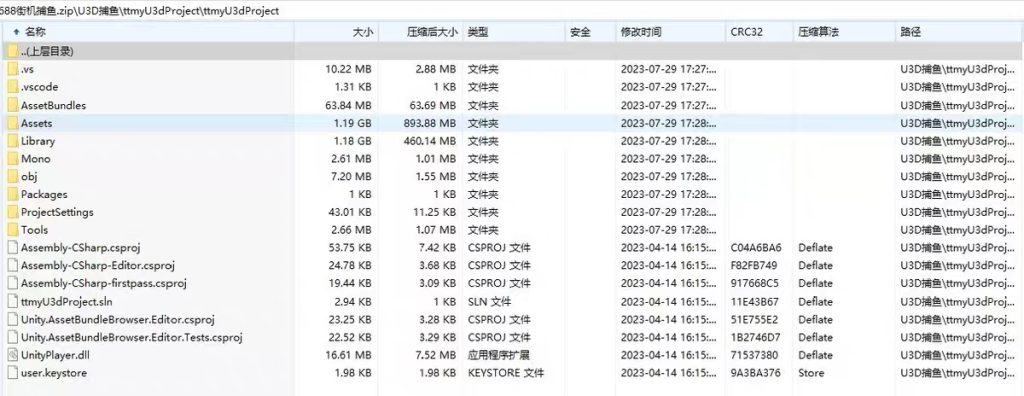Click the user.keystore file icon
The image size is (1024, 396).
click(x=12, y=373)
